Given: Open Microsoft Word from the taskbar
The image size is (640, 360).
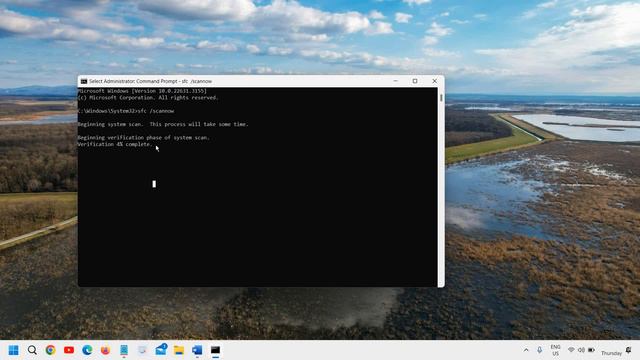Looking at the screenshot, I should point(197,350).
